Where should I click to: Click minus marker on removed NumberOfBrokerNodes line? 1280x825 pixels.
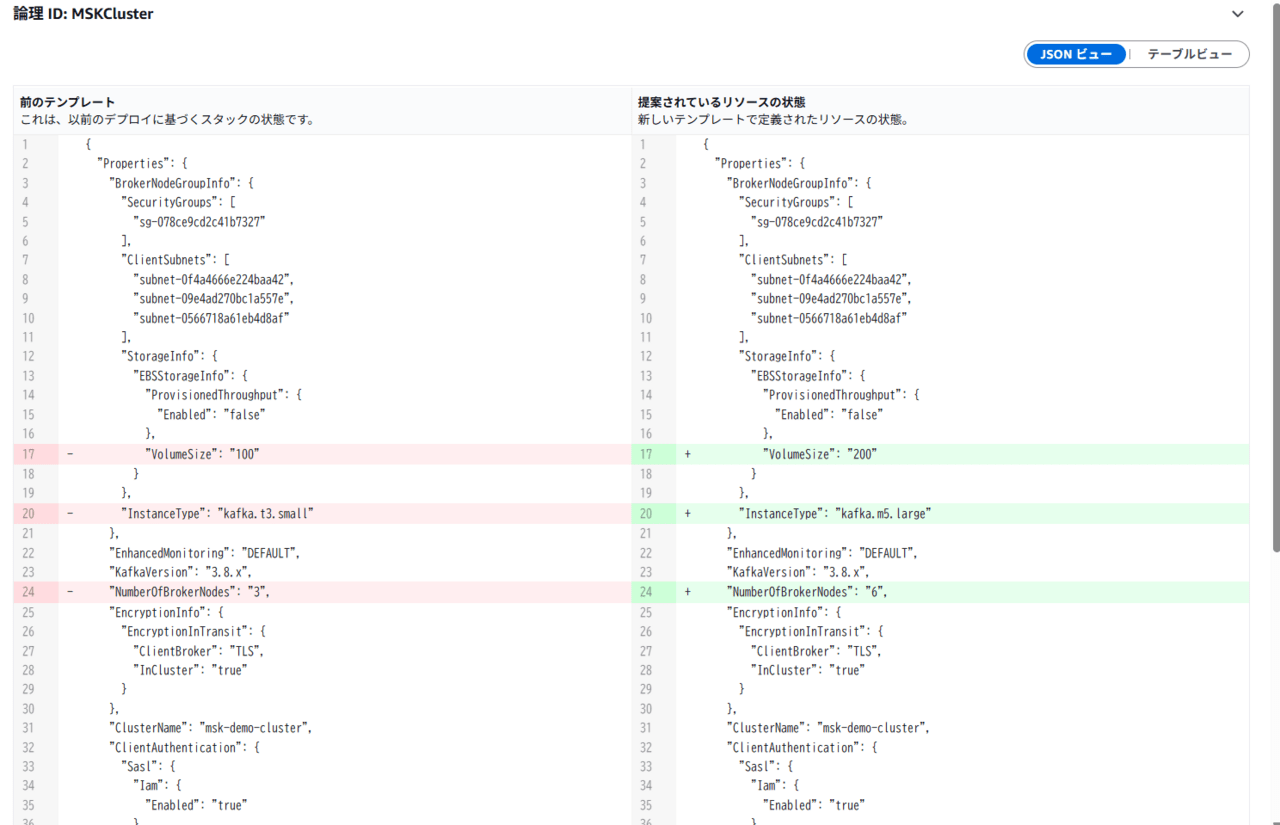coord(70,592)
